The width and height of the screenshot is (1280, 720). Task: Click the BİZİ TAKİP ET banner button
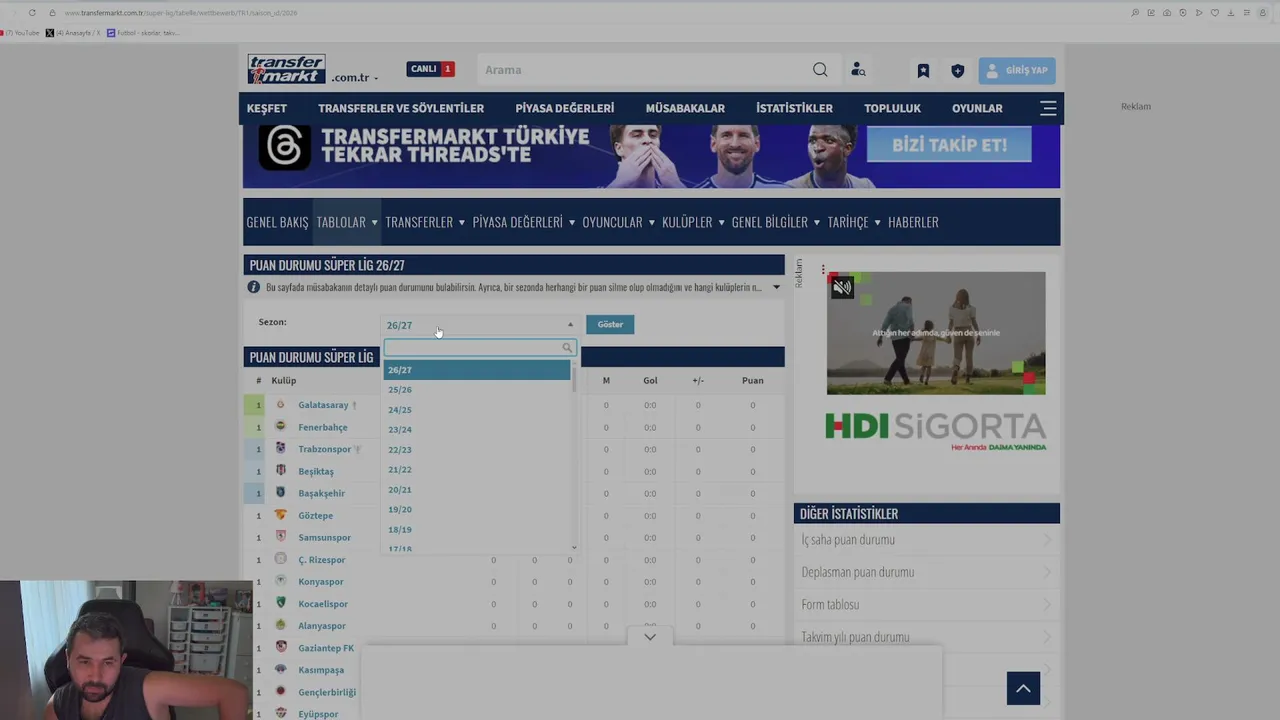(949, 145)
